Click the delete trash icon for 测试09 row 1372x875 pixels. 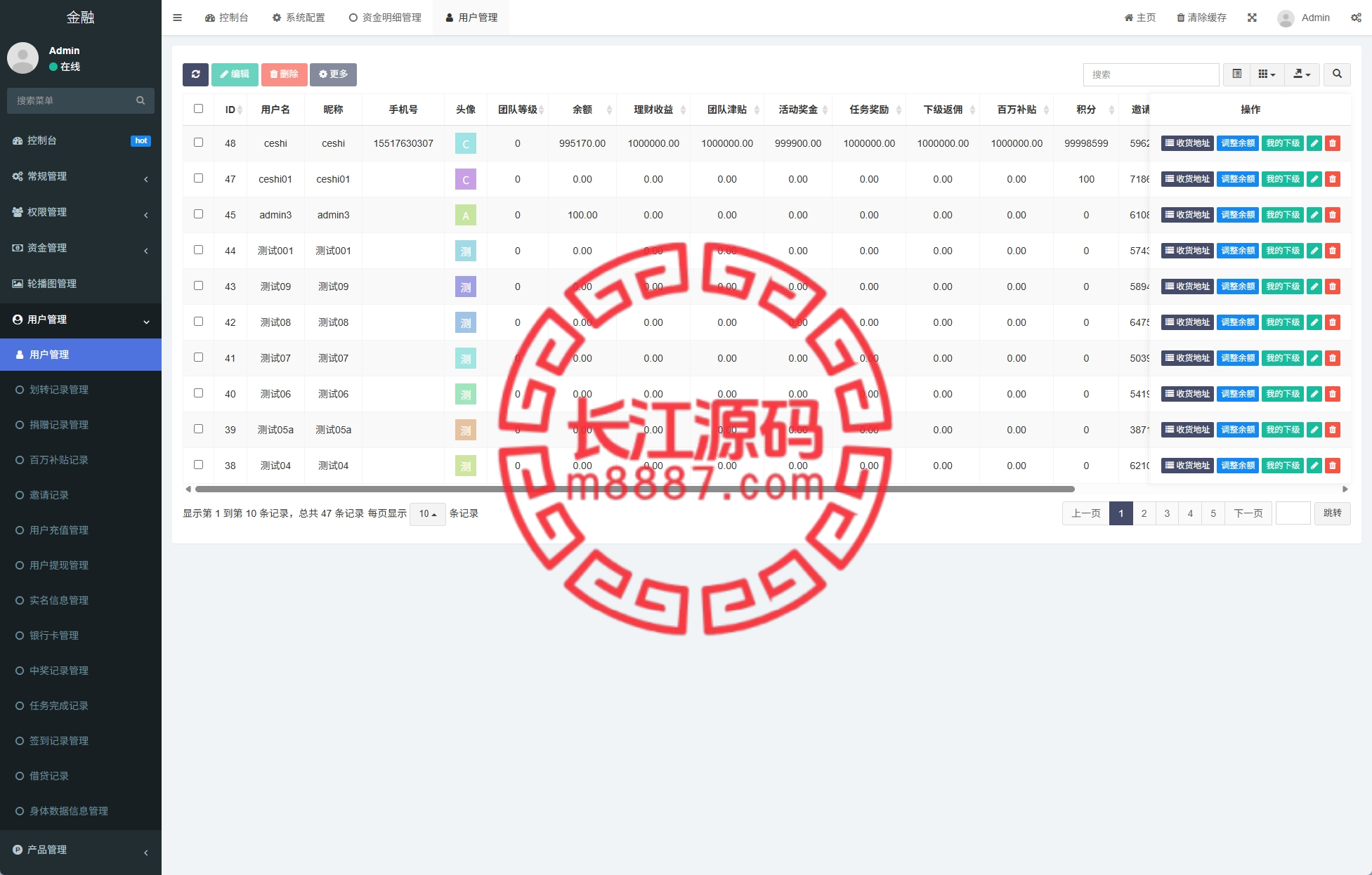1333,287
